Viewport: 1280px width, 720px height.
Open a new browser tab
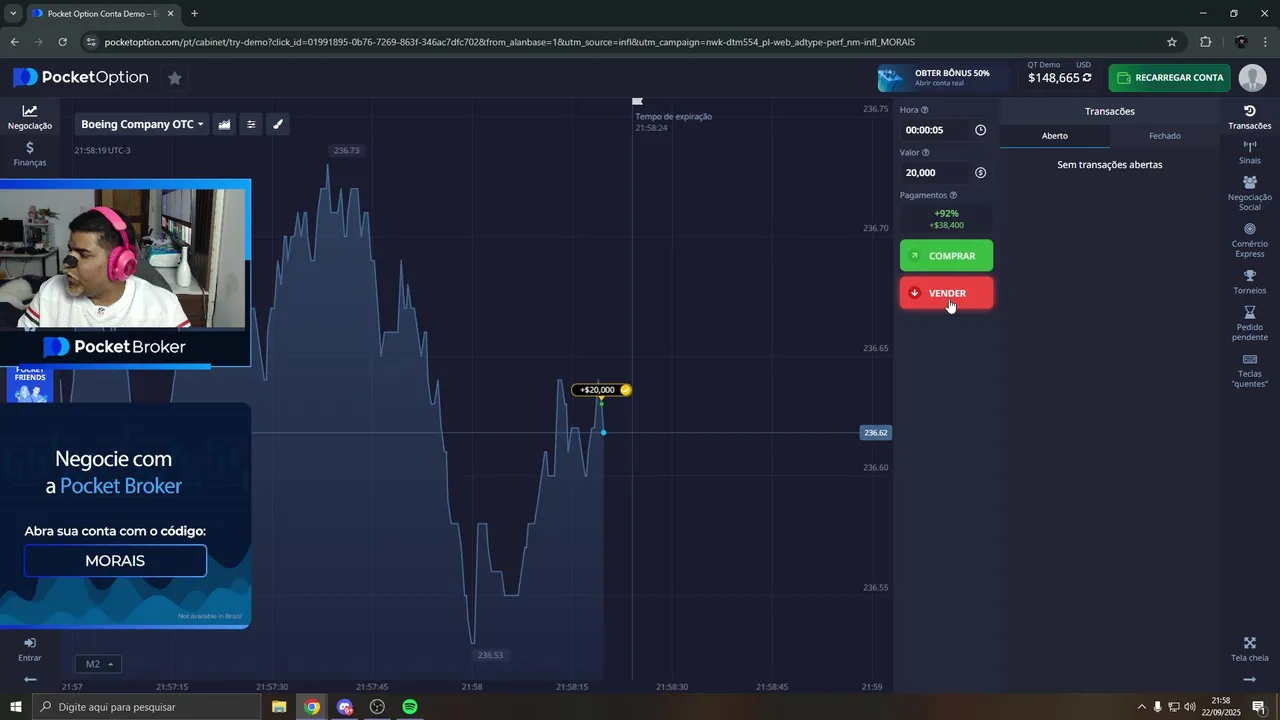click(x=194, y=13)
